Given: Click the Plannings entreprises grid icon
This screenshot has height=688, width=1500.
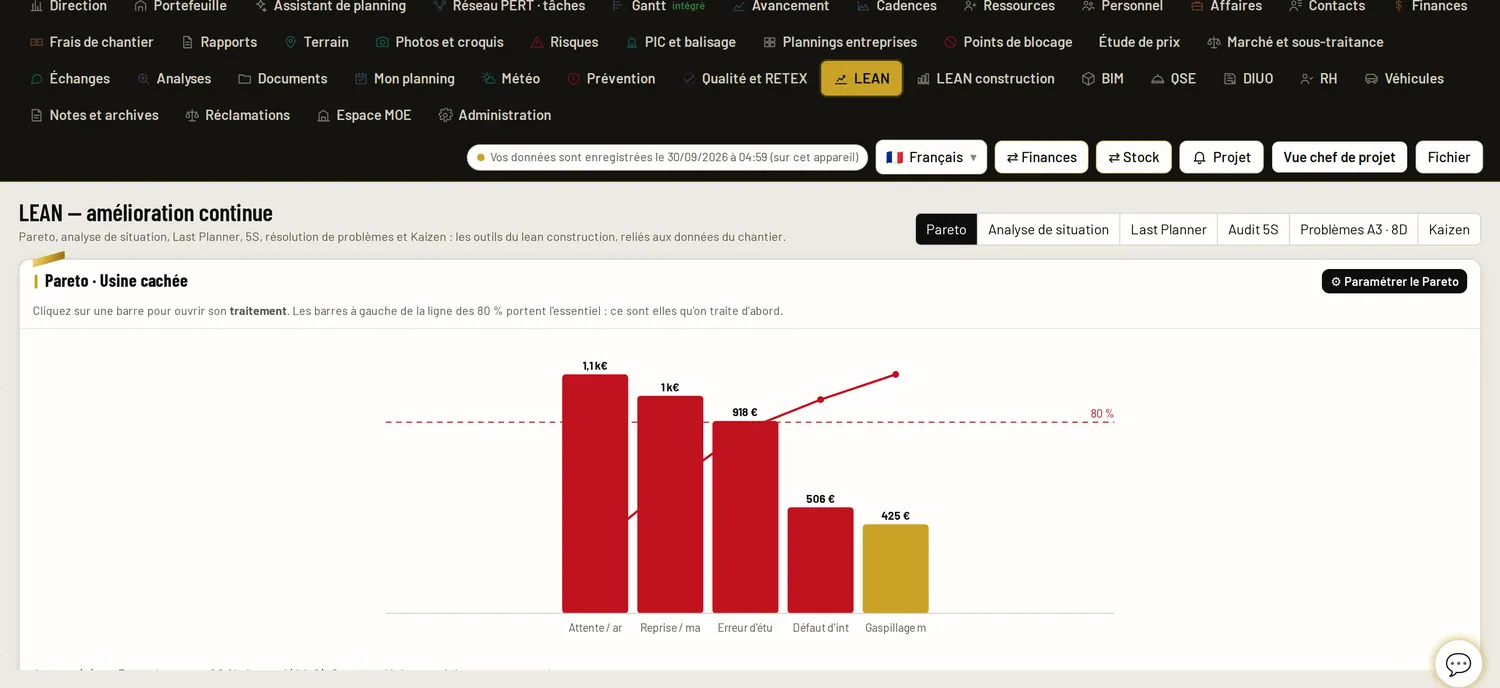Looking at the screenshot, I should click(x=770, y=42).
